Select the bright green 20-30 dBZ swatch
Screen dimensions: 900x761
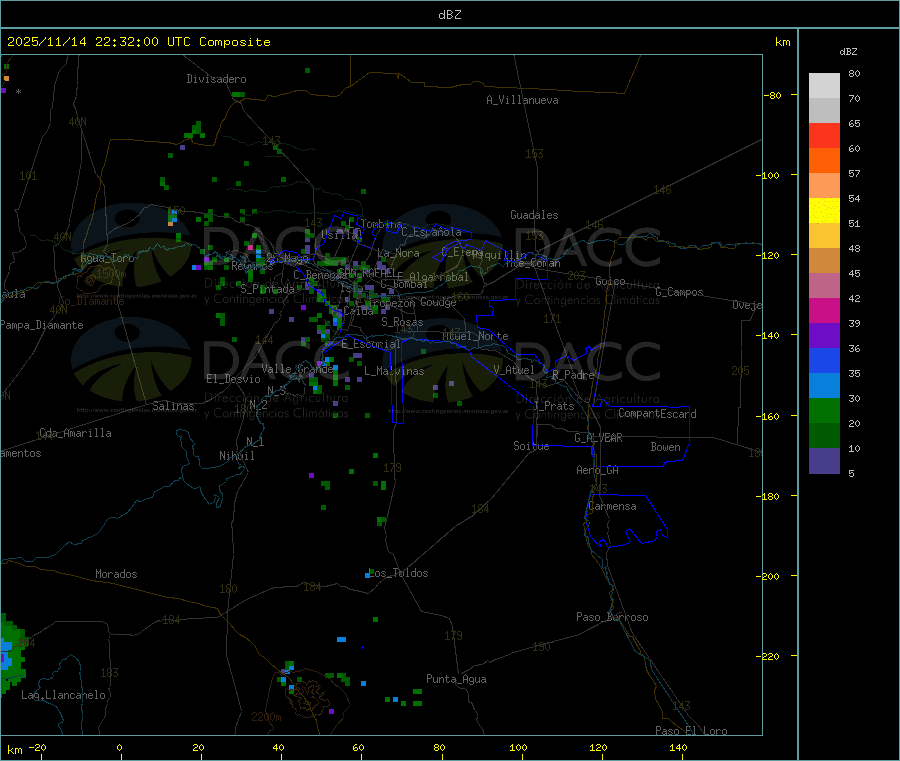coord(824,410)
